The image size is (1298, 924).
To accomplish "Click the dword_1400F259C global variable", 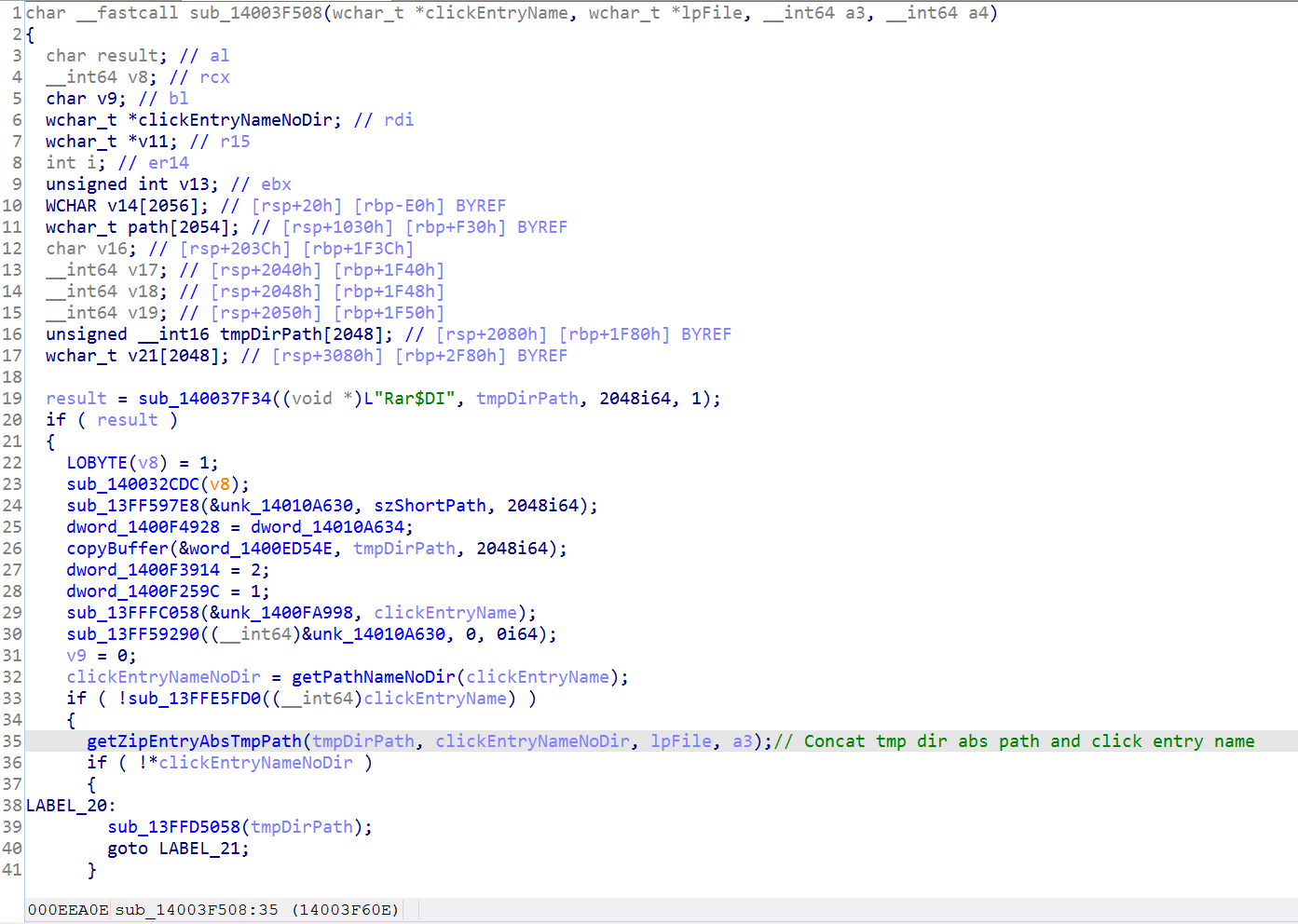I will tap(143, 591).
